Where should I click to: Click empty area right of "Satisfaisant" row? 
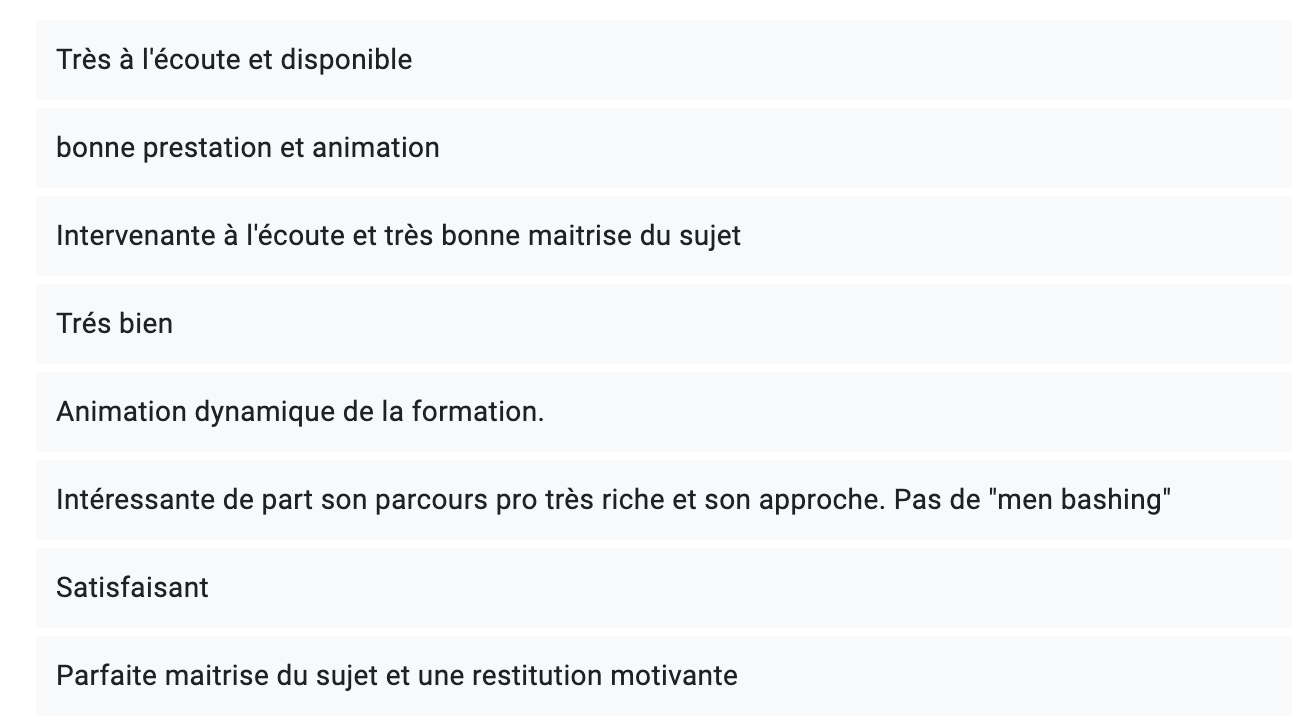[750, 588]
